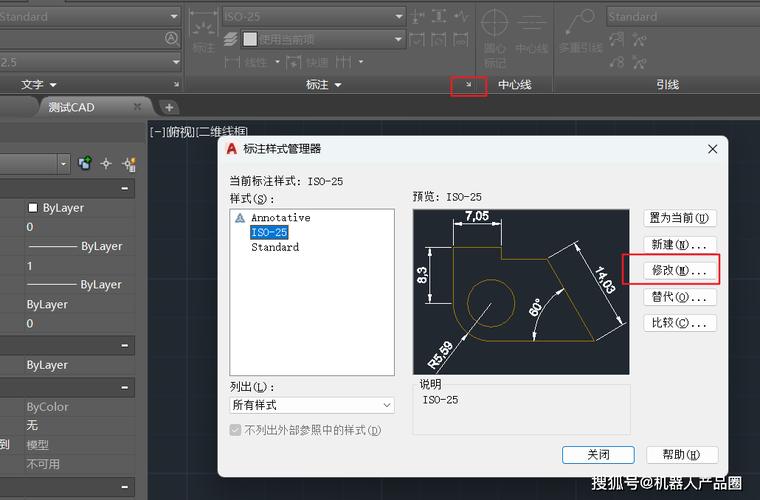Click the Select Objects crosshair icon
760x500 pixels.
tap(106, 163)
